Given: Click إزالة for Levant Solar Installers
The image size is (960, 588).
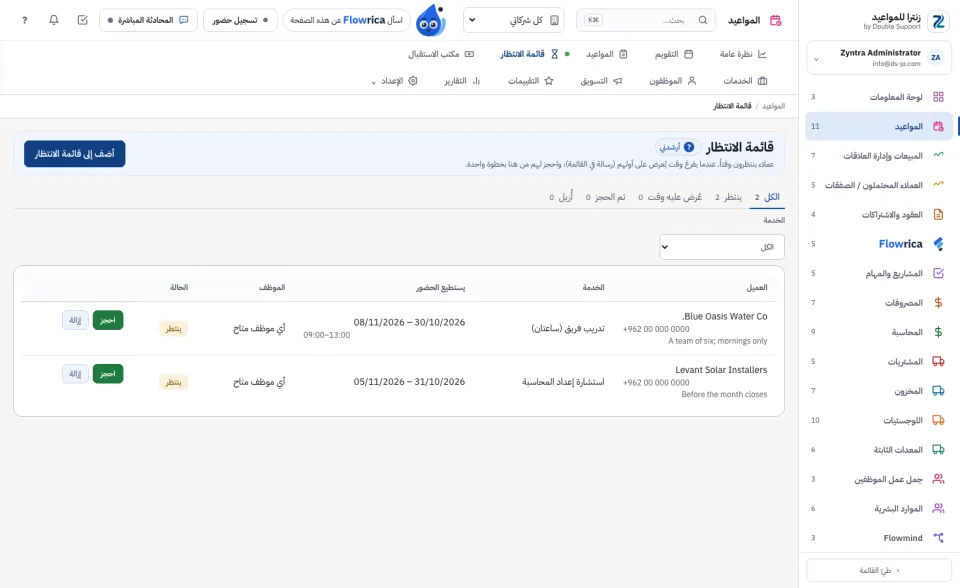Looking at the screenshot, I should [x=75, y=374].
